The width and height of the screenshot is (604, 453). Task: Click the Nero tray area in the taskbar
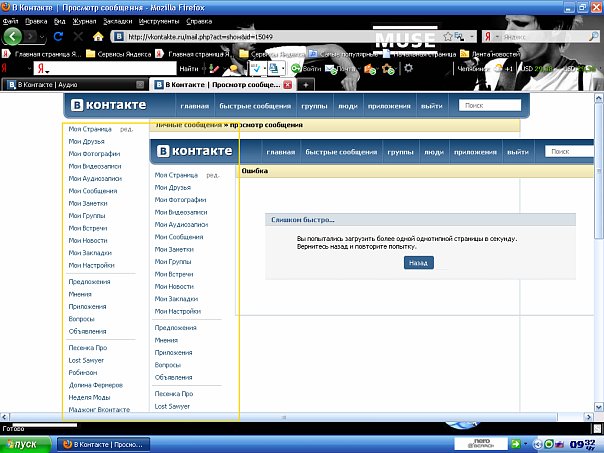(481, 444)
